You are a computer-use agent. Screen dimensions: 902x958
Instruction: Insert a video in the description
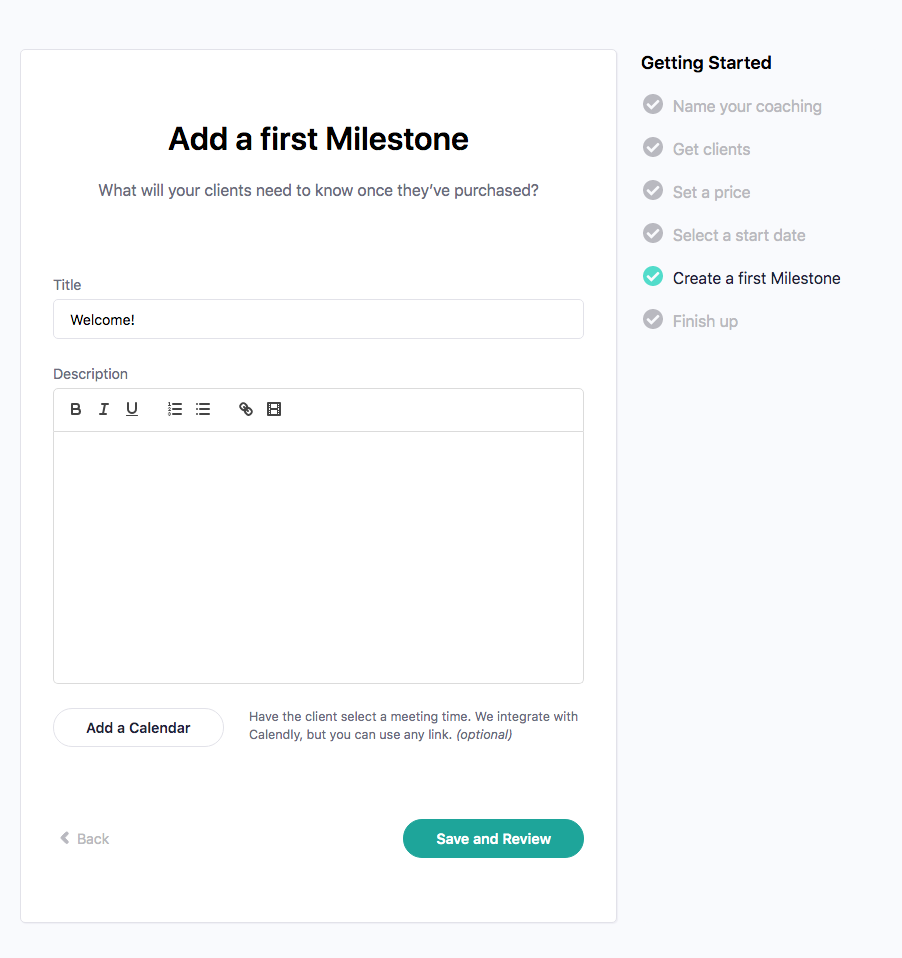pyautogui.click(x=274, y=409)
